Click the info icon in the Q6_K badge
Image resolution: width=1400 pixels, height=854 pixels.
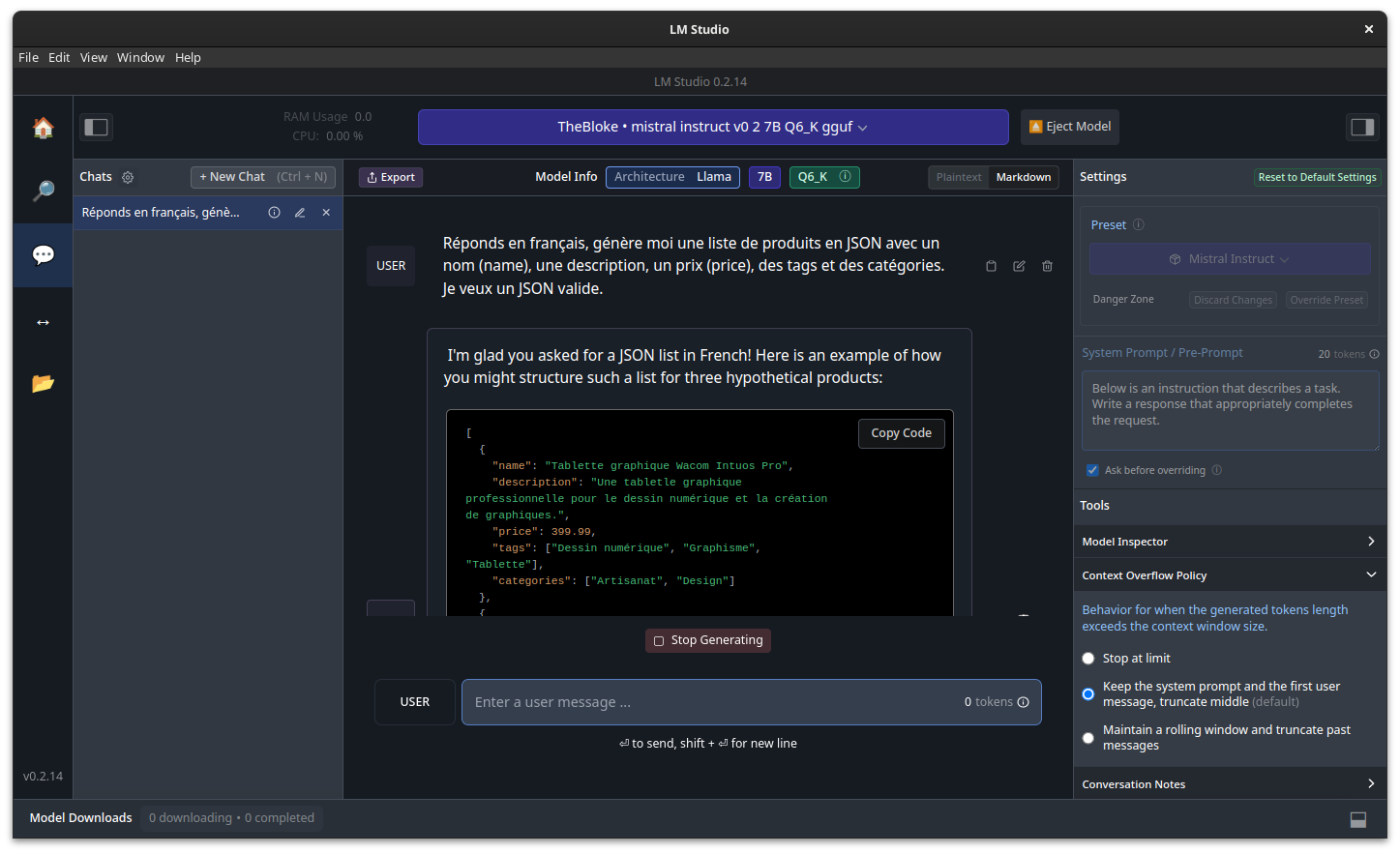tap(845, 177)
